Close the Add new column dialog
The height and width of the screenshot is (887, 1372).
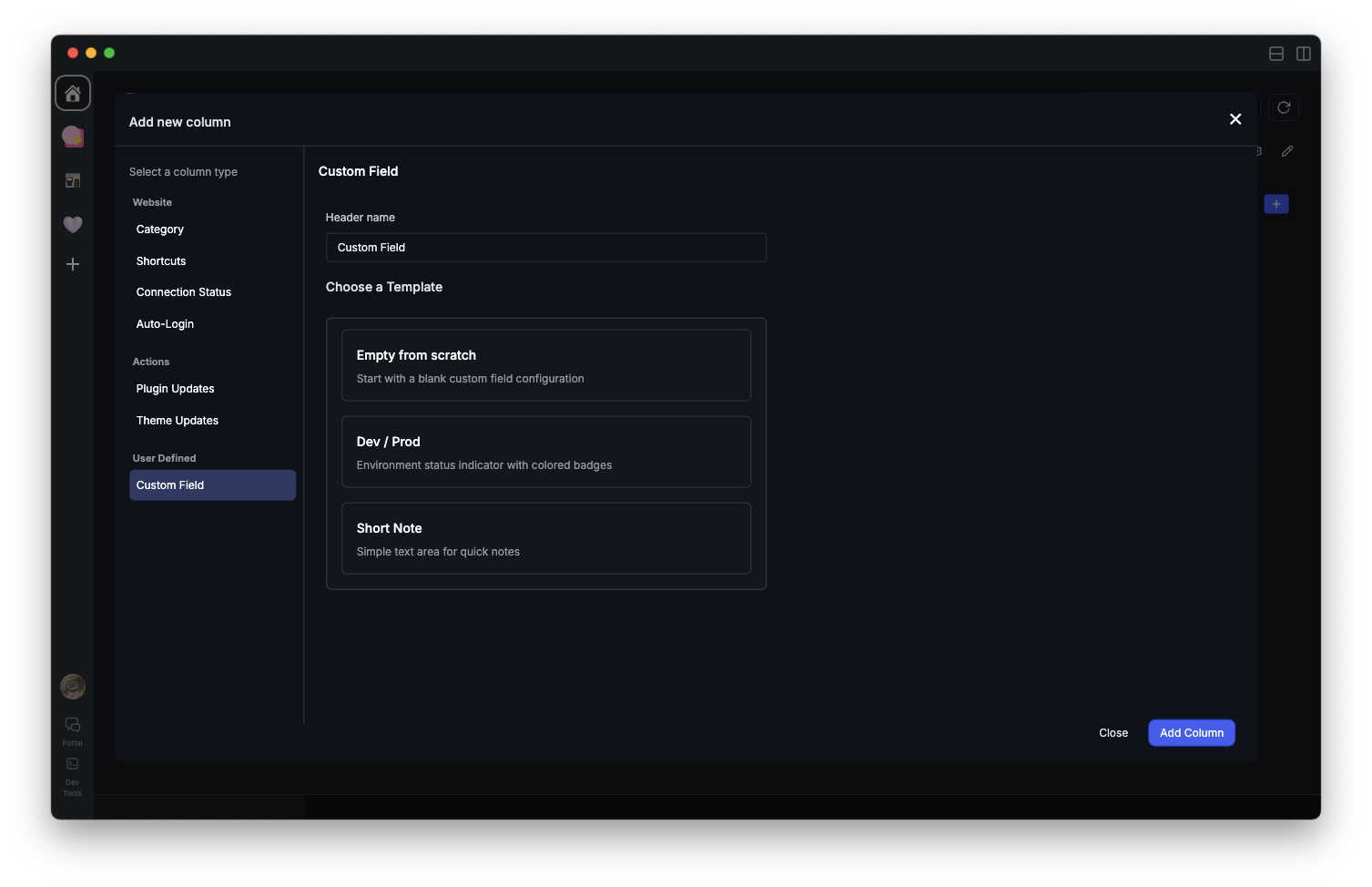(1235, 119)
